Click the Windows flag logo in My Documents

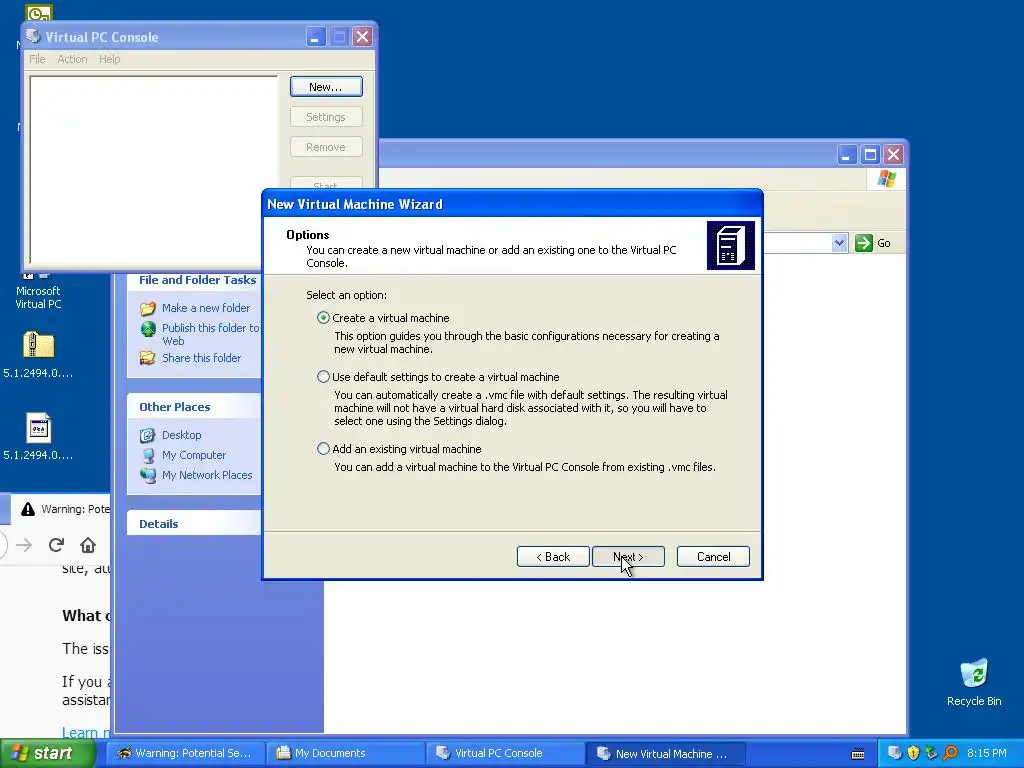tap(887, 178)
